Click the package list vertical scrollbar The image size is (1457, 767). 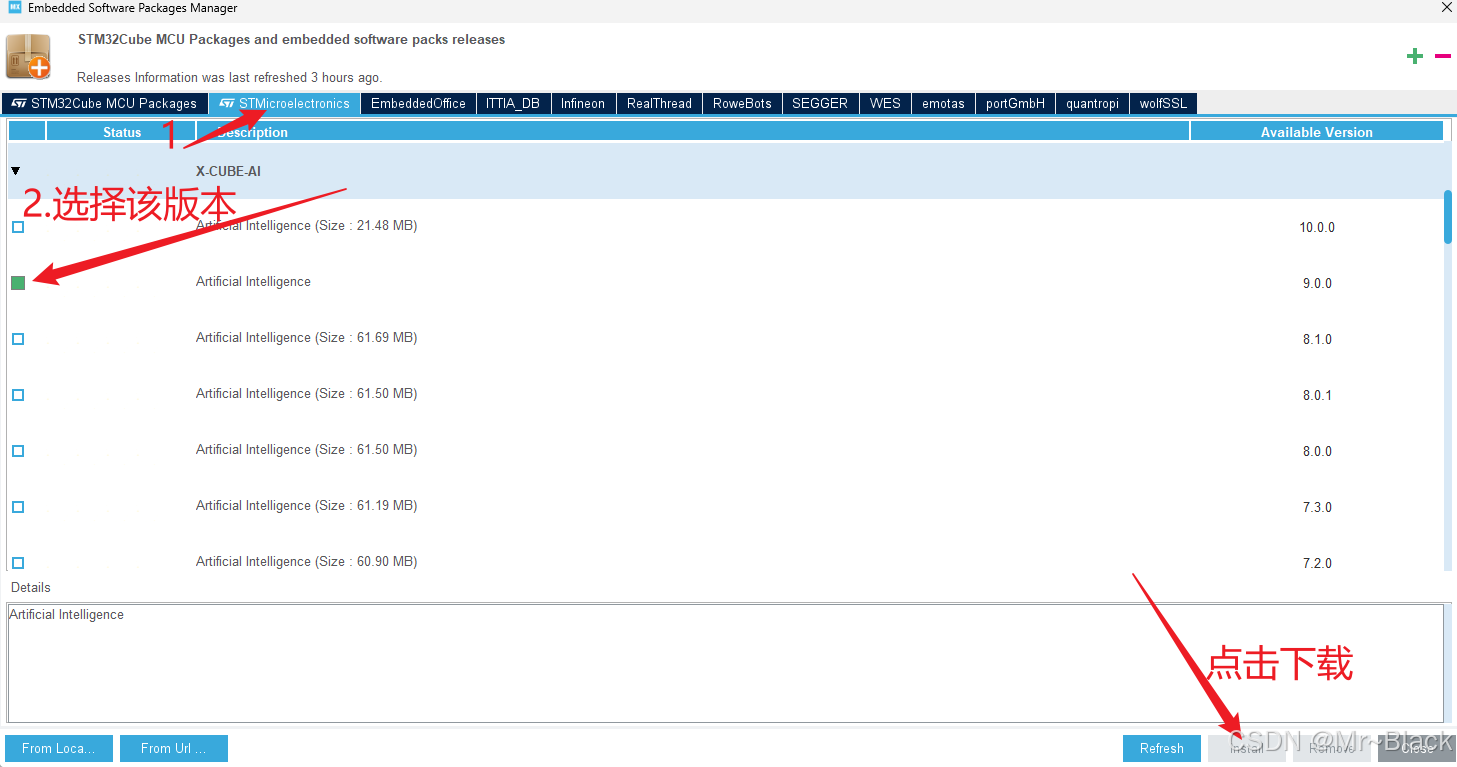point(1448,217)
